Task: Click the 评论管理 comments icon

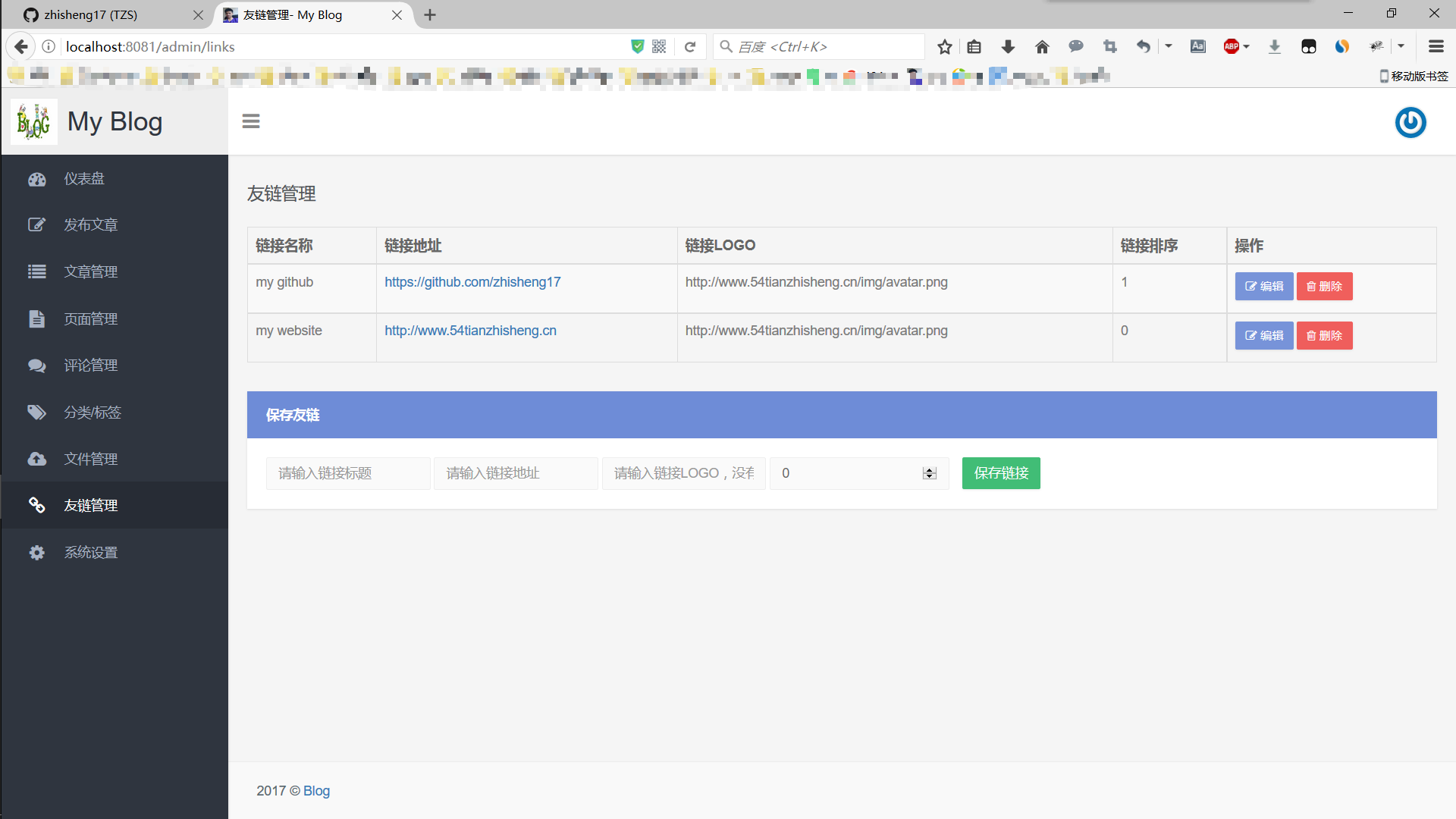Action: 36,366
